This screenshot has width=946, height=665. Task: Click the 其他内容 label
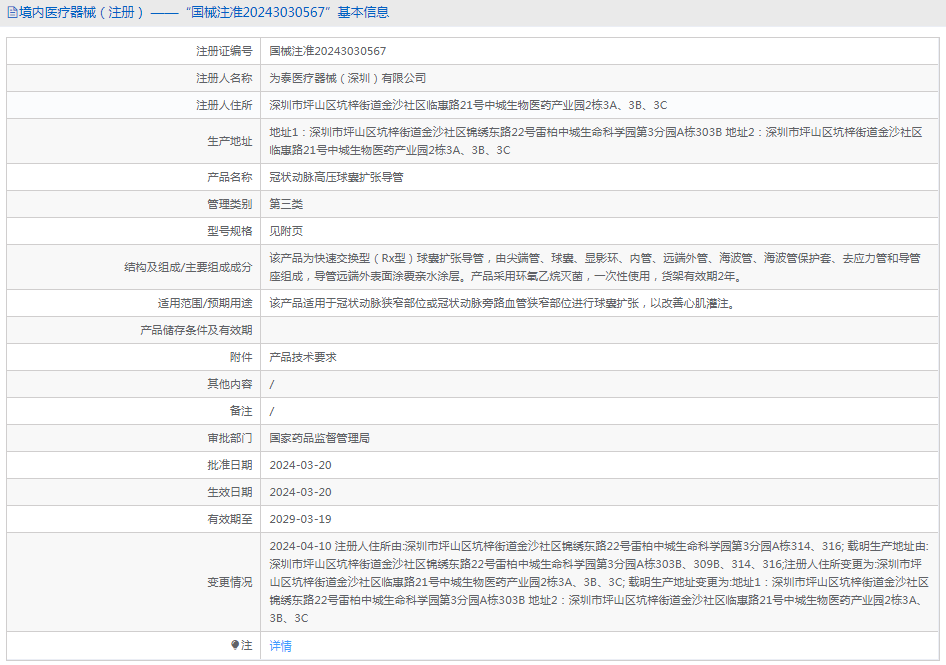[230, 384]
